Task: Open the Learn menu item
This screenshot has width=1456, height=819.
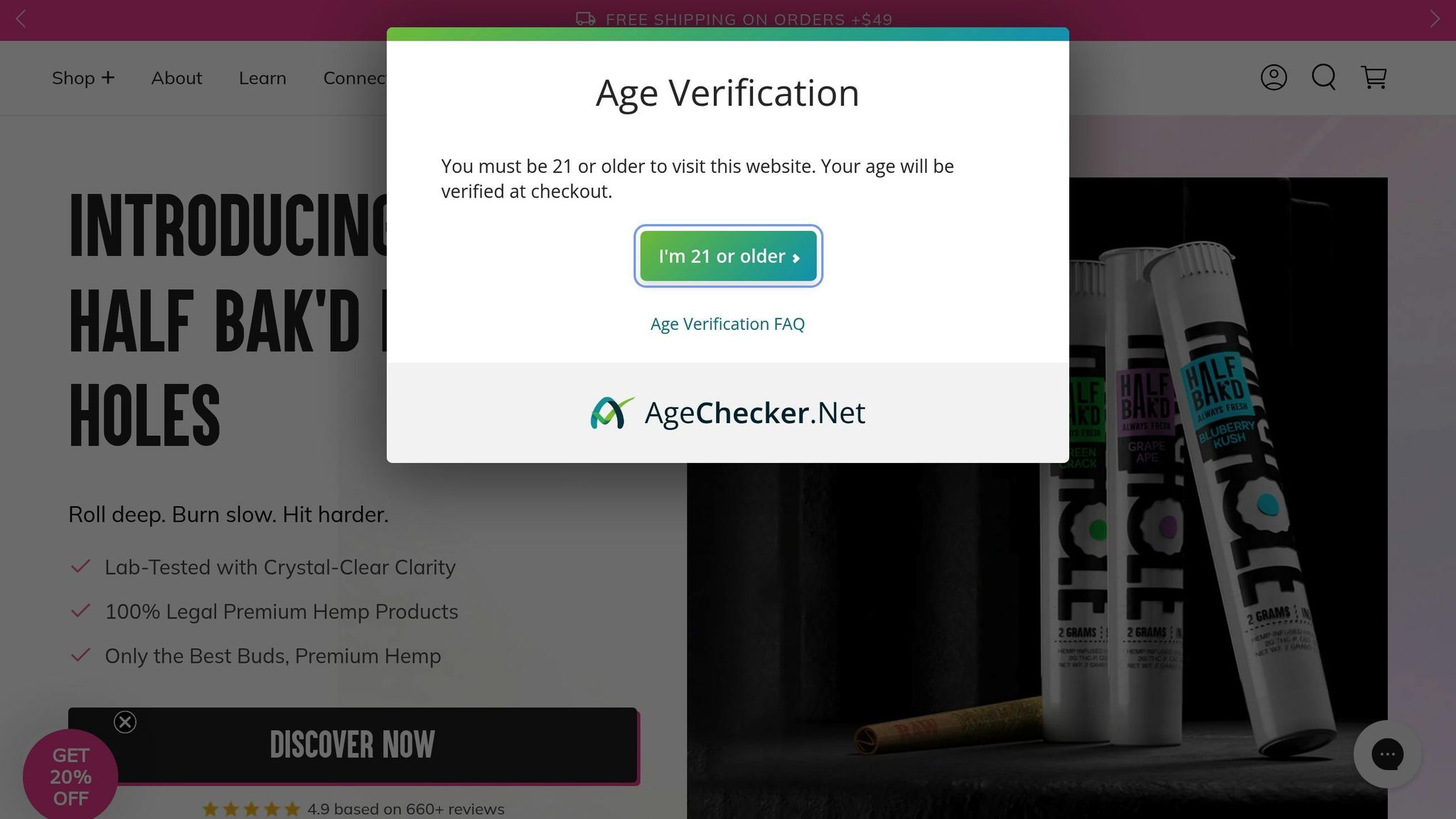Action: [262, 78]
